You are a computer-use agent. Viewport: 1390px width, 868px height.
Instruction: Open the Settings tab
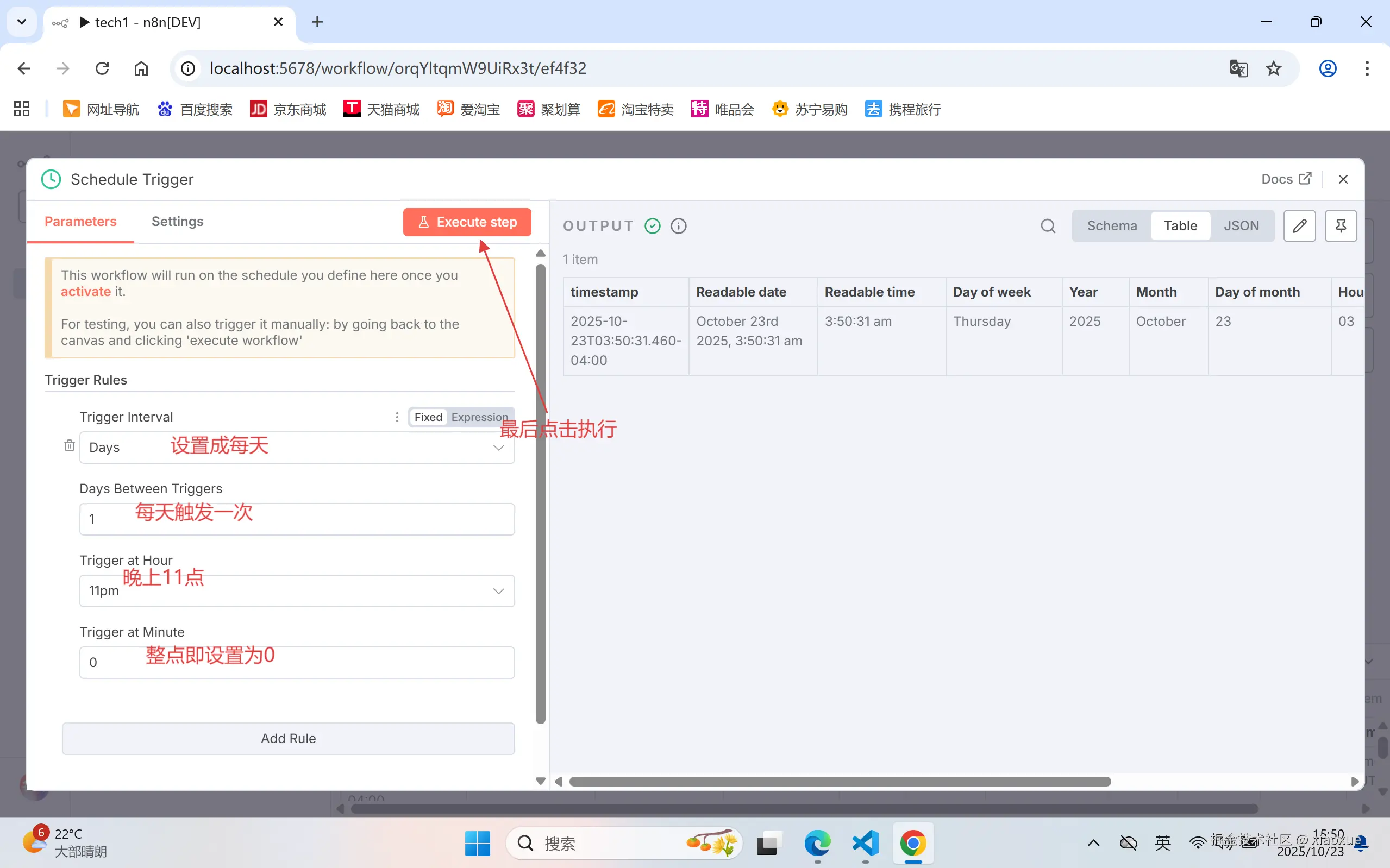(177, 222)
